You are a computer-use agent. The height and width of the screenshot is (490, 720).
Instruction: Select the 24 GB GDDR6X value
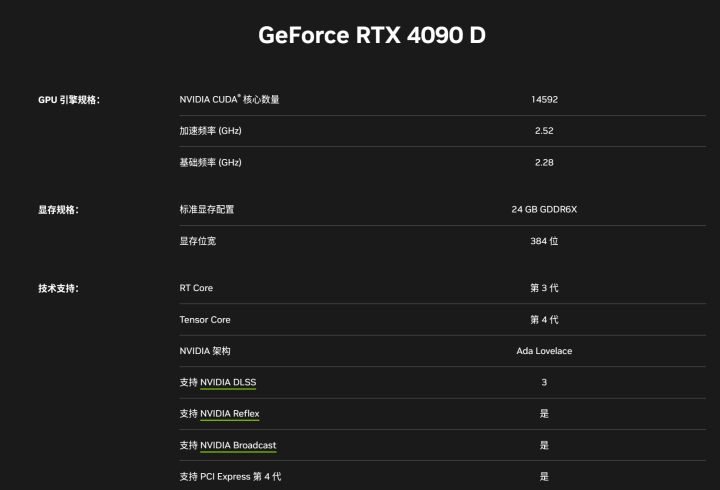544,209
